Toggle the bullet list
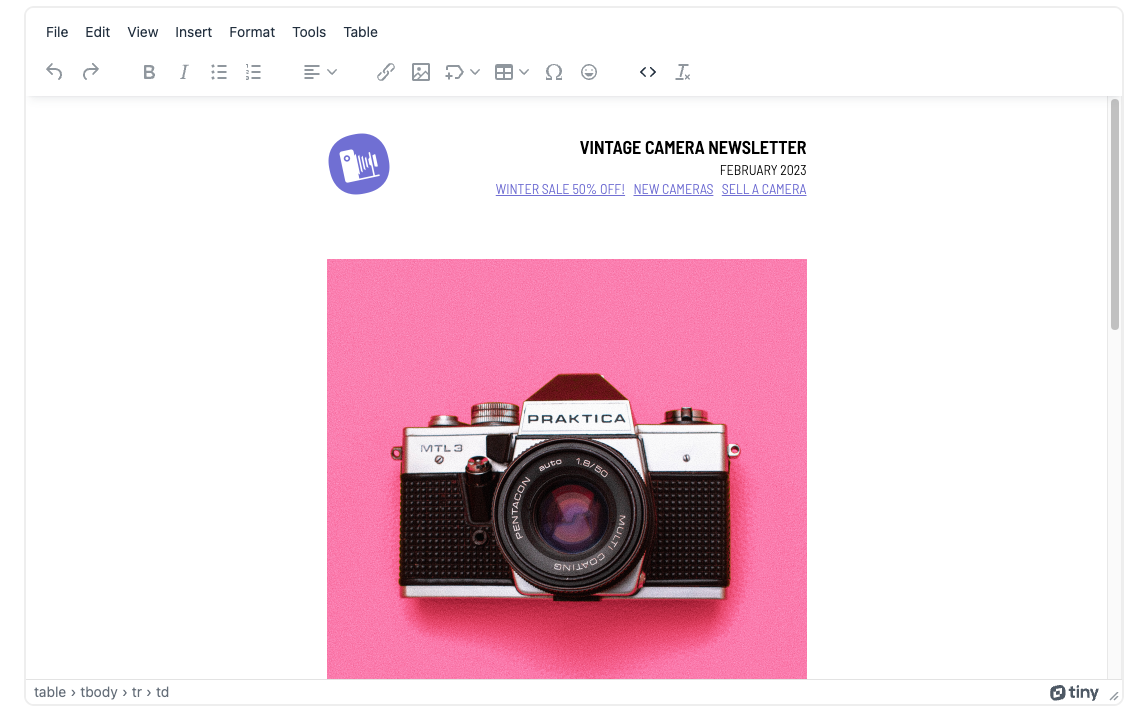 point(219,71)
